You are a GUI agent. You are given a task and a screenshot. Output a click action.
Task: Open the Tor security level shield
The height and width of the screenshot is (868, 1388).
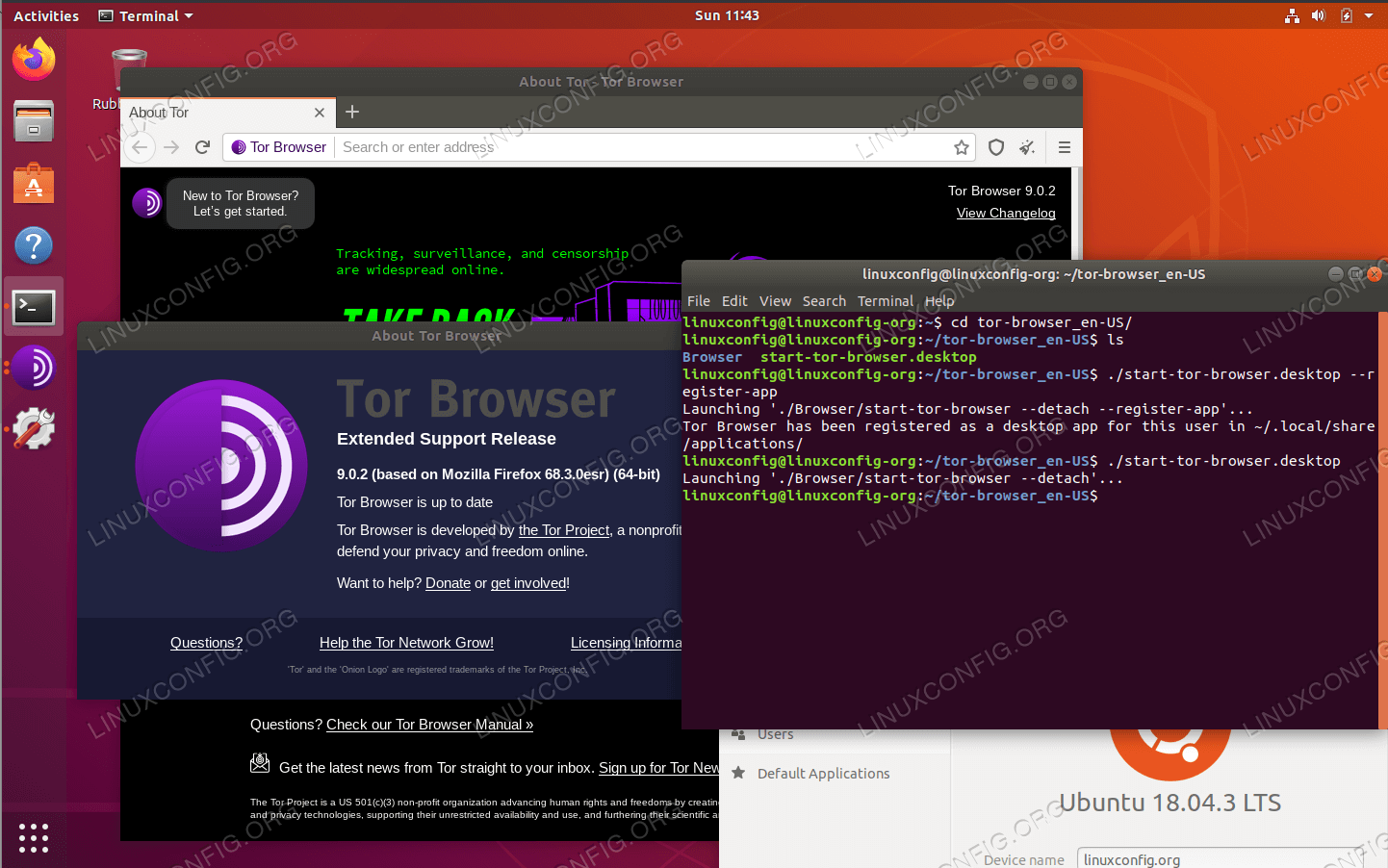[x=996, y=147]
